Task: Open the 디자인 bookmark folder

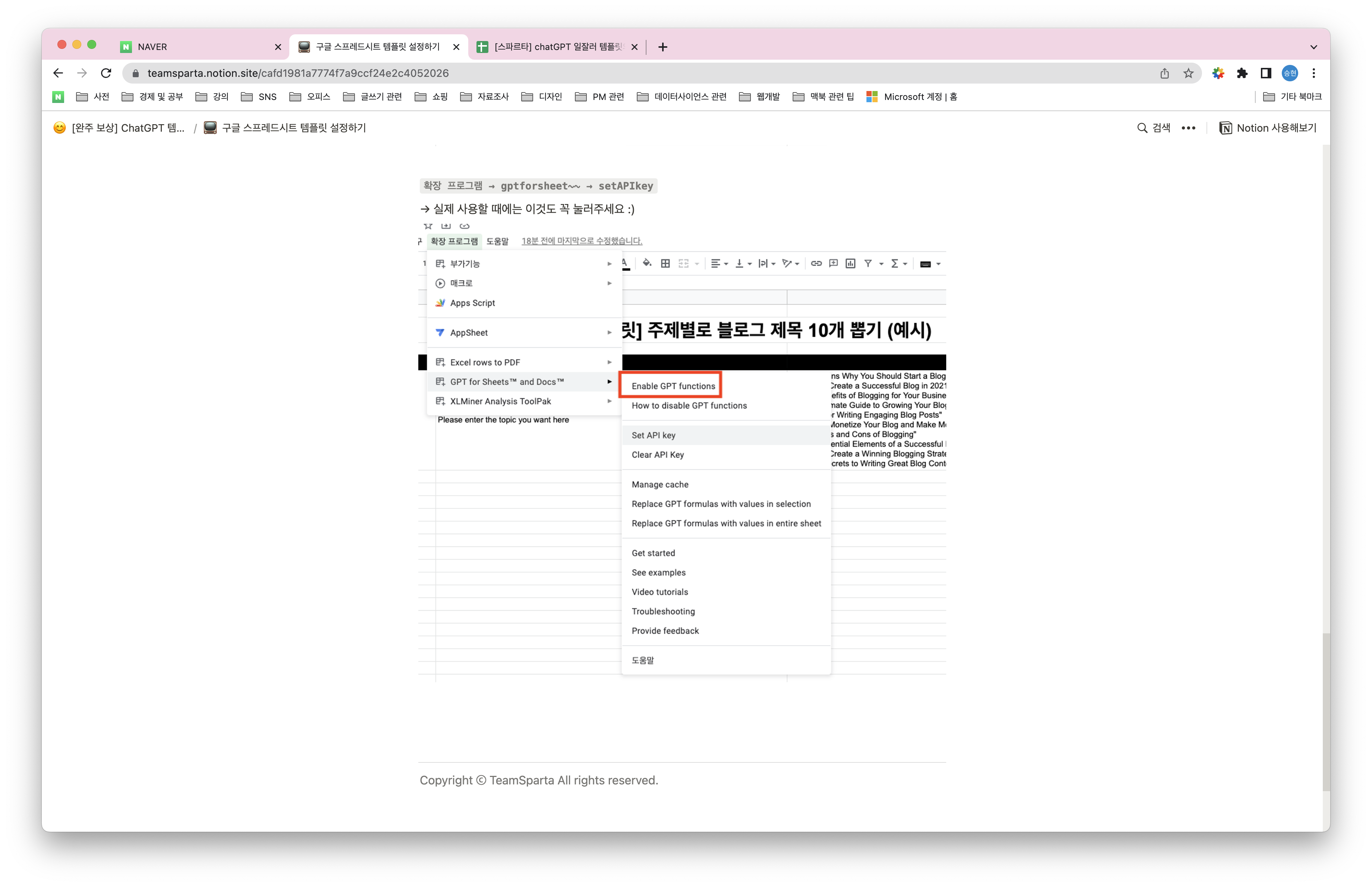Action: point(542,97)
